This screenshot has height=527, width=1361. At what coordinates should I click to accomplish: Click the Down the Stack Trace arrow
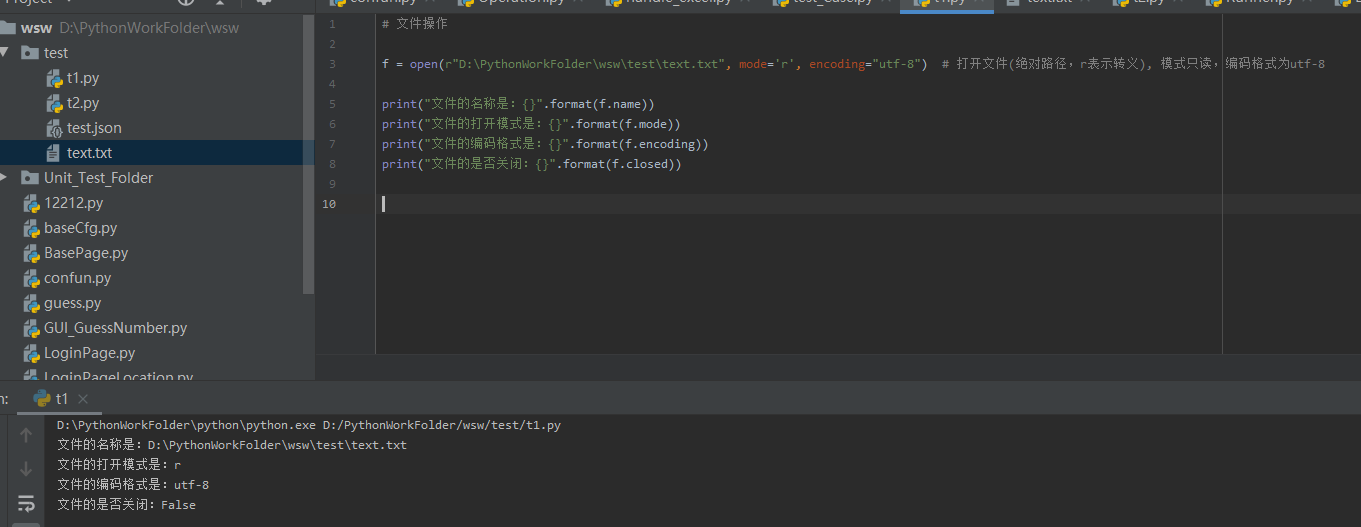click(x=26, y=469)
